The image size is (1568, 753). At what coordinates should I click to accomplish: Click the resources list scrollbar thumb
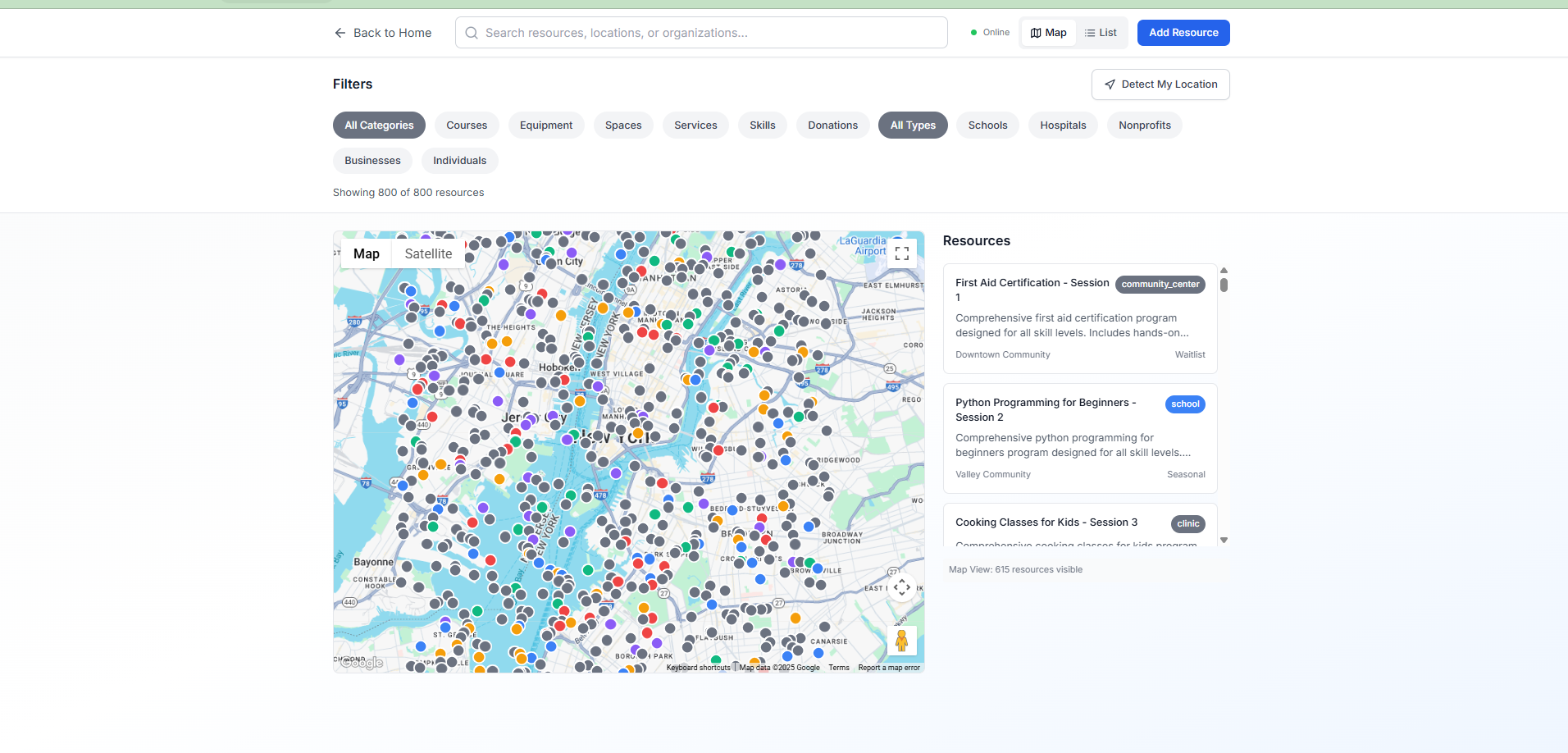click(x=1224, y=285)
